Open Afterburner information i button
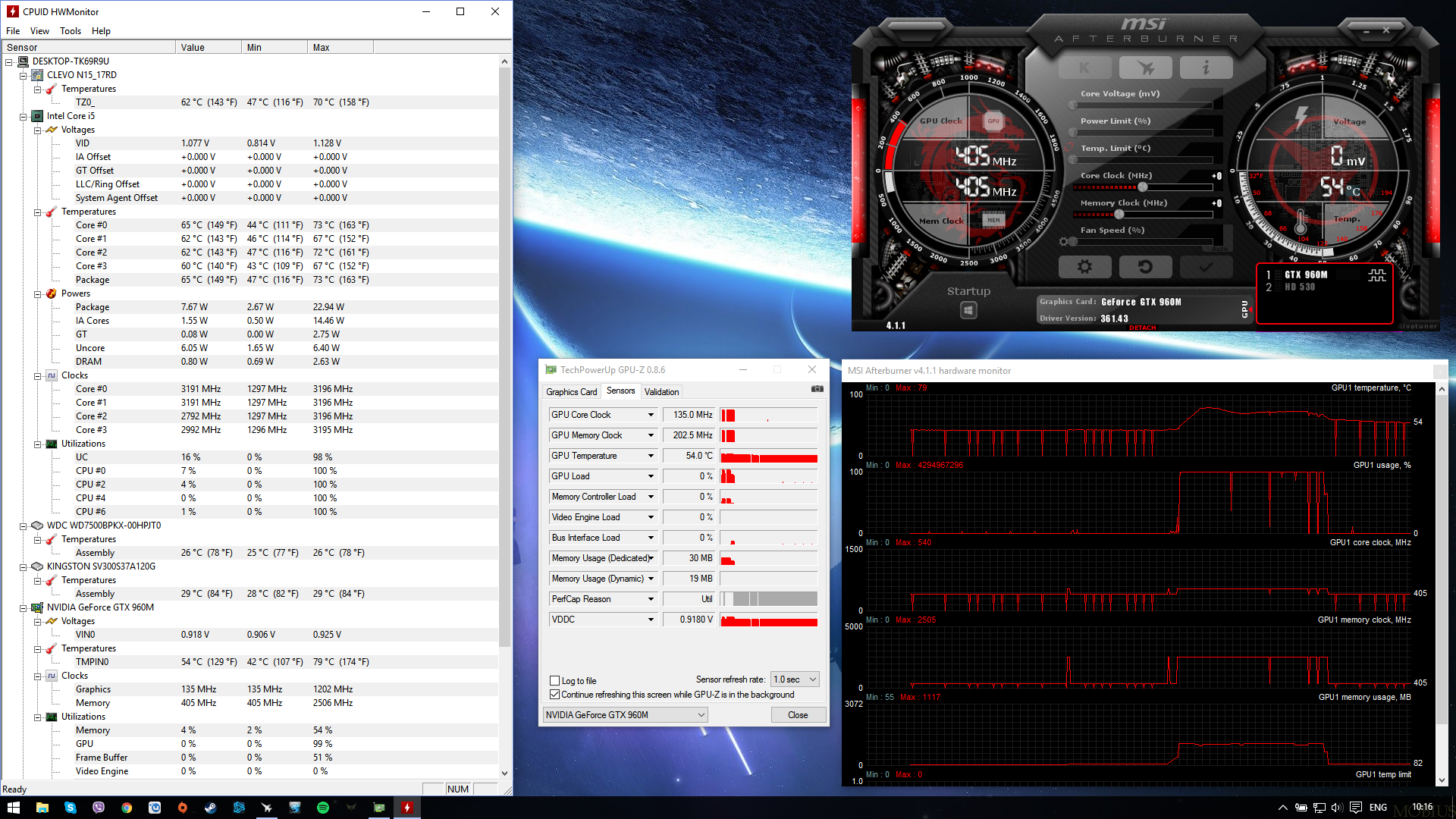This screenshot has width=1456, height=819. 1206,68
